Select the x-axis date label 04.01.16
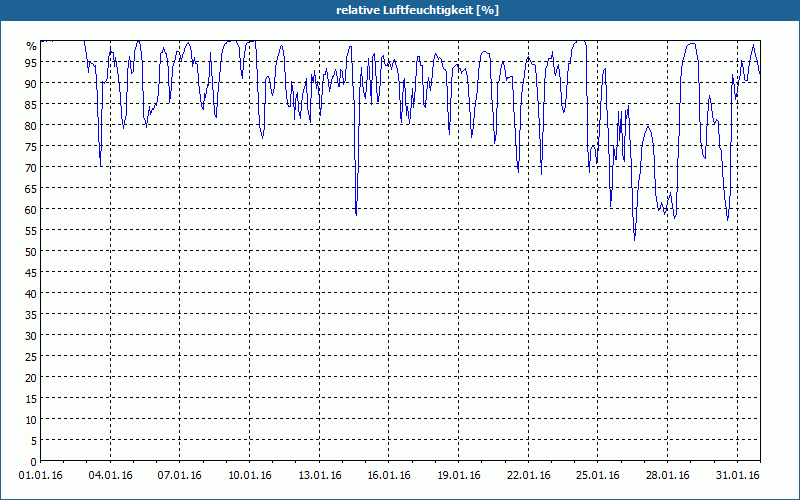 [110, 476]
